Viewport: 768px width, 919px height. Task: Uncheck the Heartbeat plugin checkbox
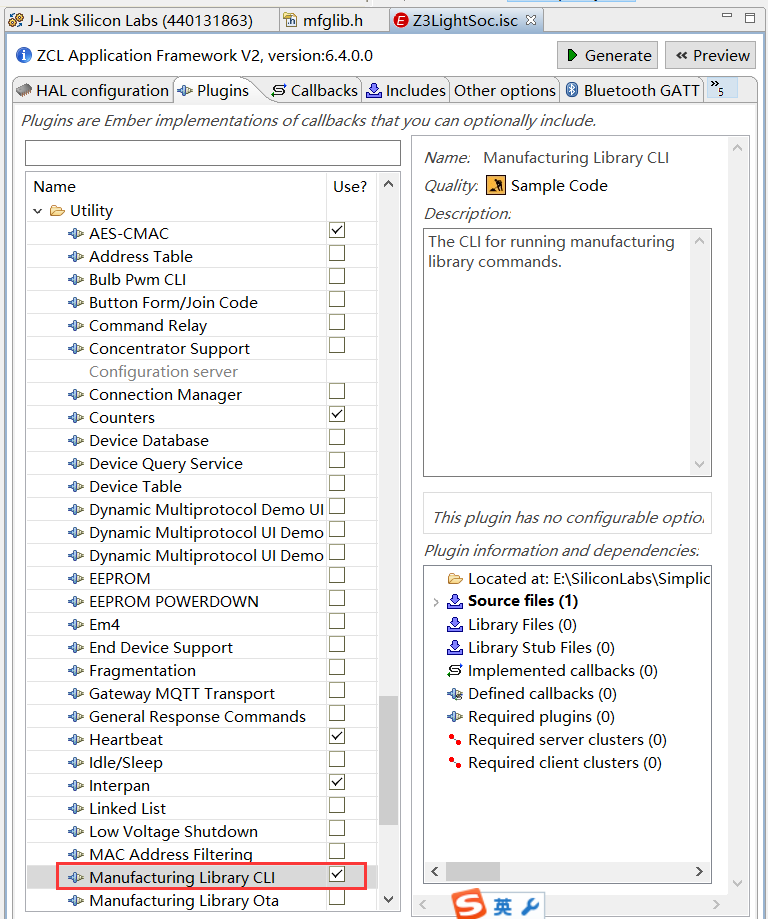(337, 736)
